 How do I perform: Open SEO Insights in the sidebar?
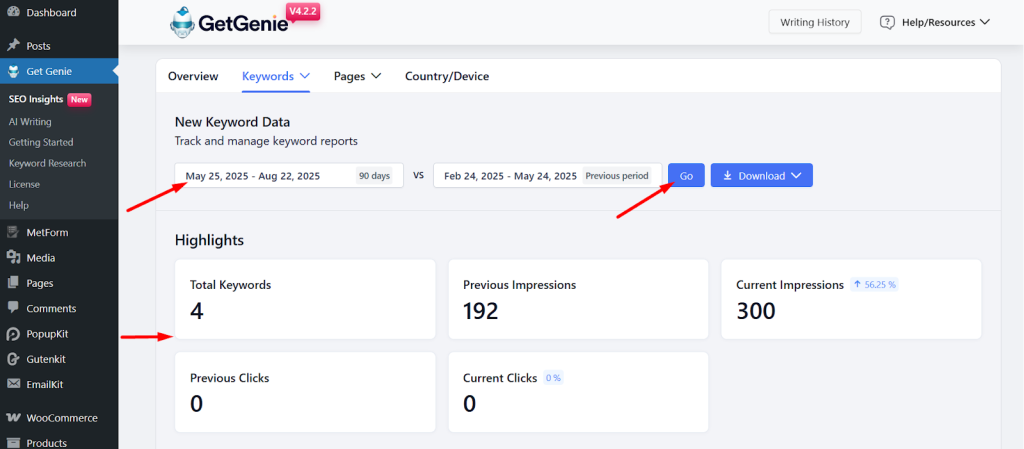(x=36, y=99)
